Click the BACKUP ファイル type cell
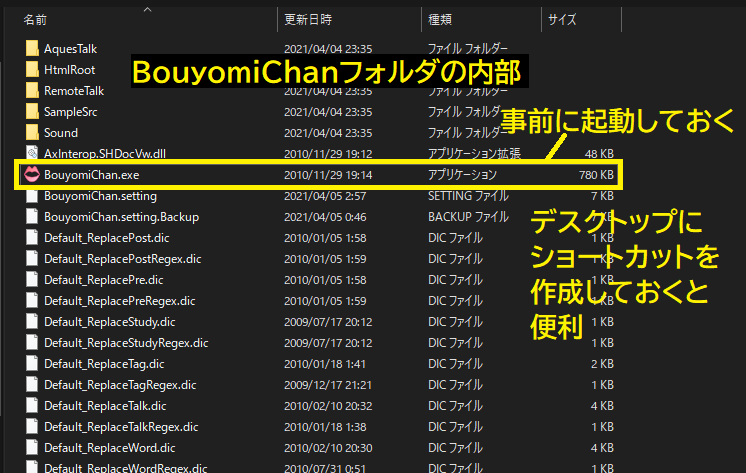Screen dimensions: 746x473 click(468, 217)
